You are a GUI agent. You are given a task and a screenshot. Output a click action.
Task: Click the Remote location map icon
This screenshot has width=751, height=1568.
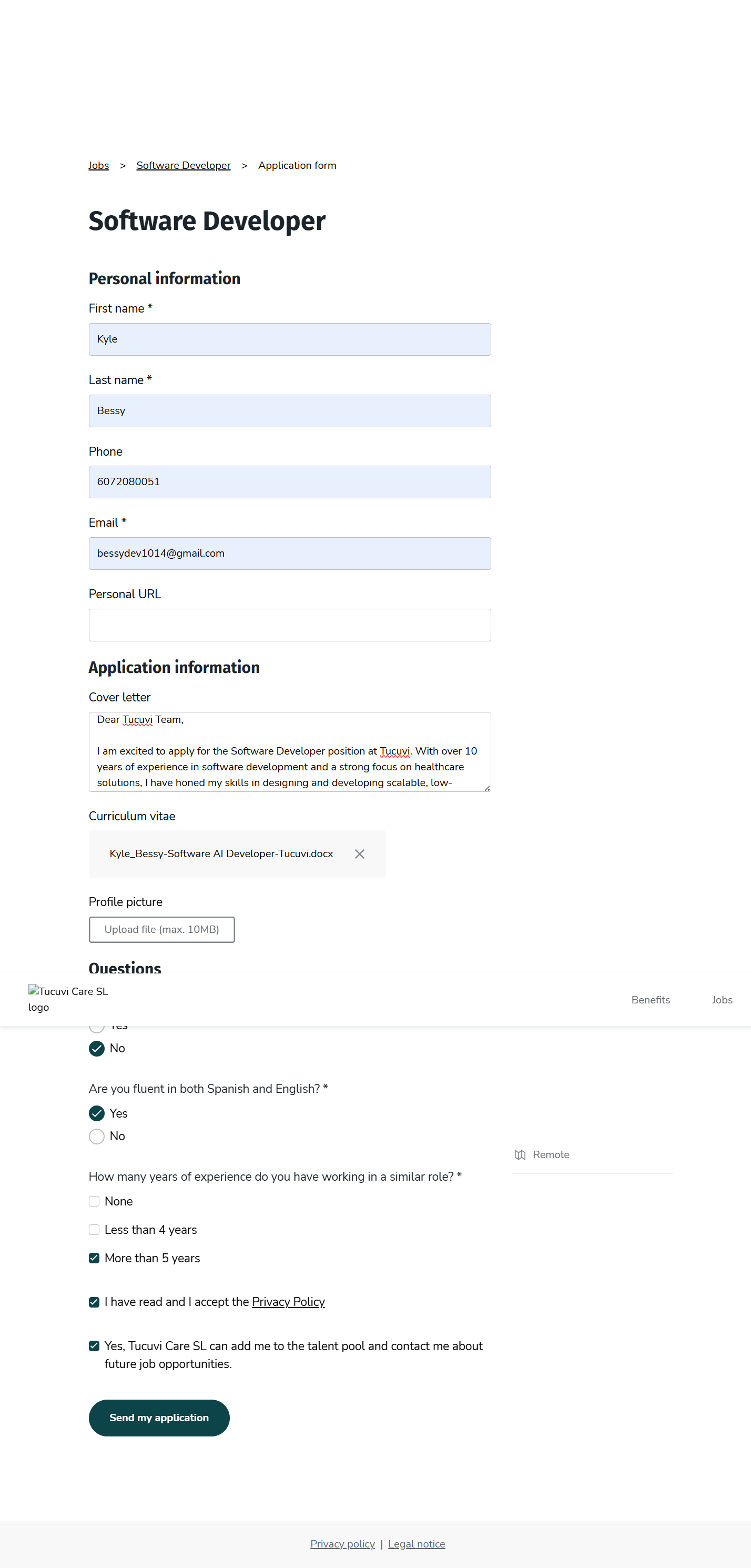tap(520, 1155)
